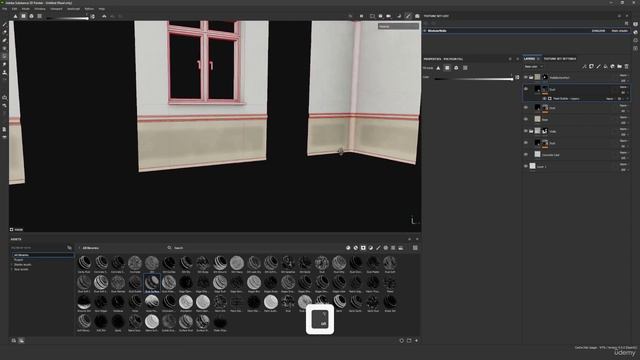Open the Main shader dropdown in Texture Set List
This screenshot has width=640, height=360.
click(620, 31)
